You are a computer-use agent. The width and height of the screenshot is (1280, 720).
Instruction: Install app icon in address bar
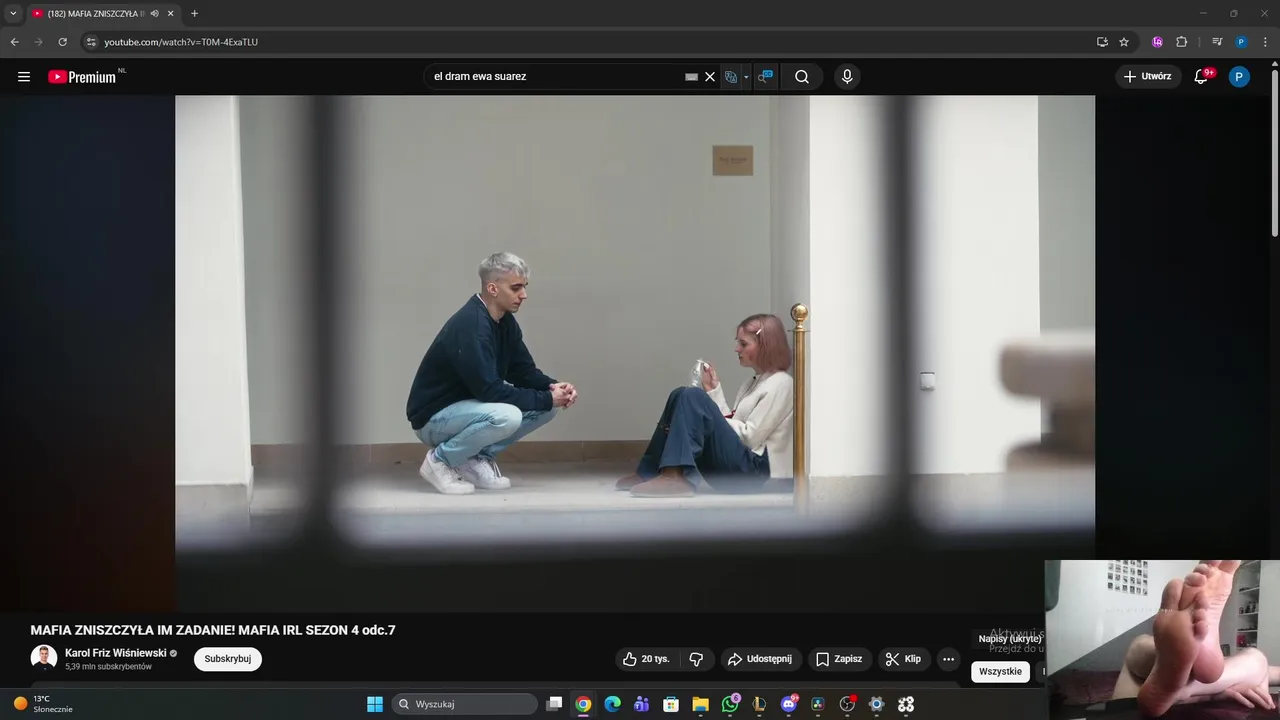pos(1102,42)
